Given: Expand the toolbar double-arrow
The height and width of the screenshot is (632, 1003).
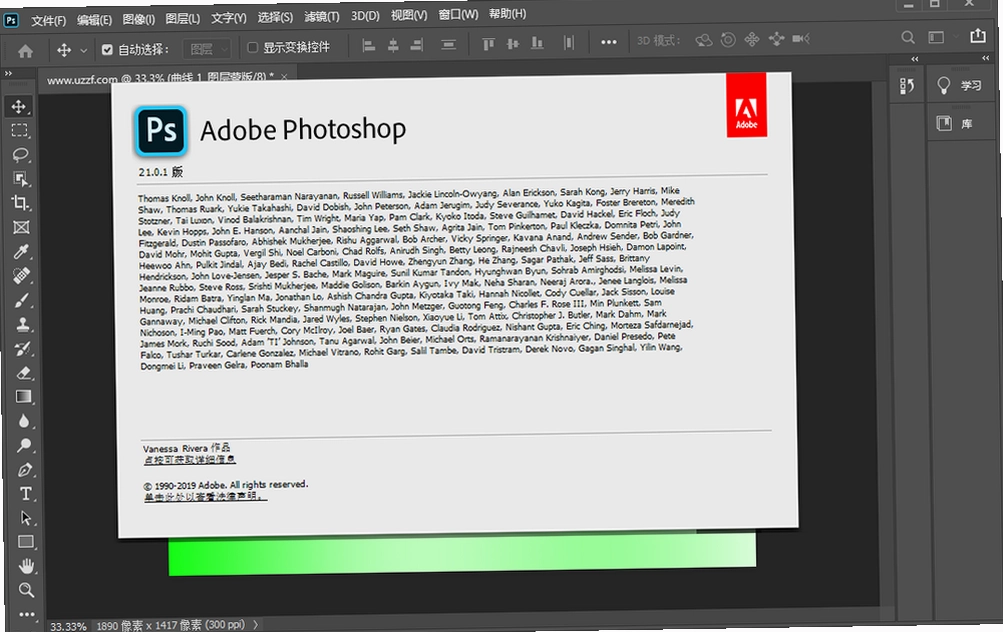Looking at the screenshot, I should pyautogui.click(x=8, y=74).
